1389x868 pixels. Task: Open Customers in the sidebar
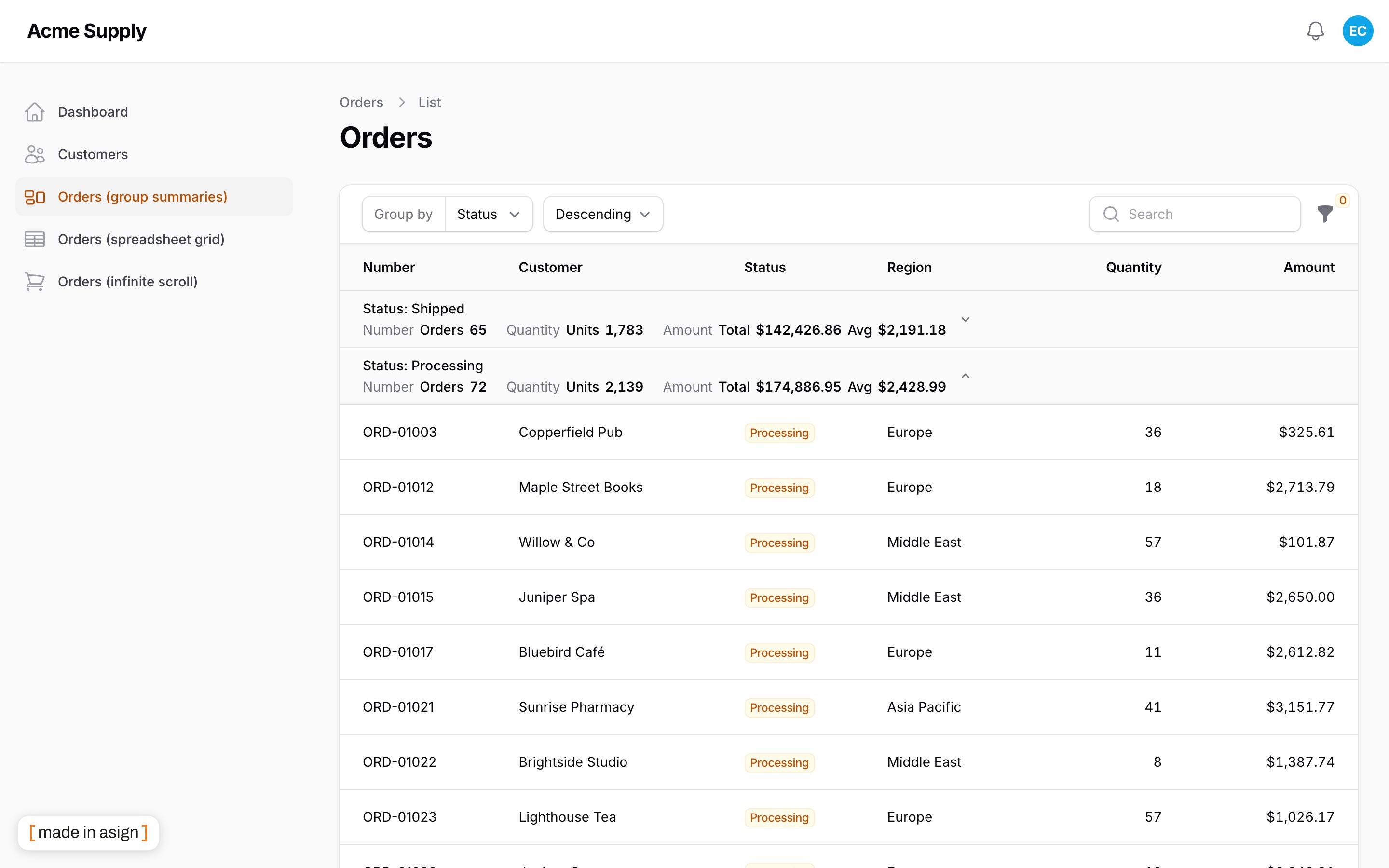(x=154, y=154)
